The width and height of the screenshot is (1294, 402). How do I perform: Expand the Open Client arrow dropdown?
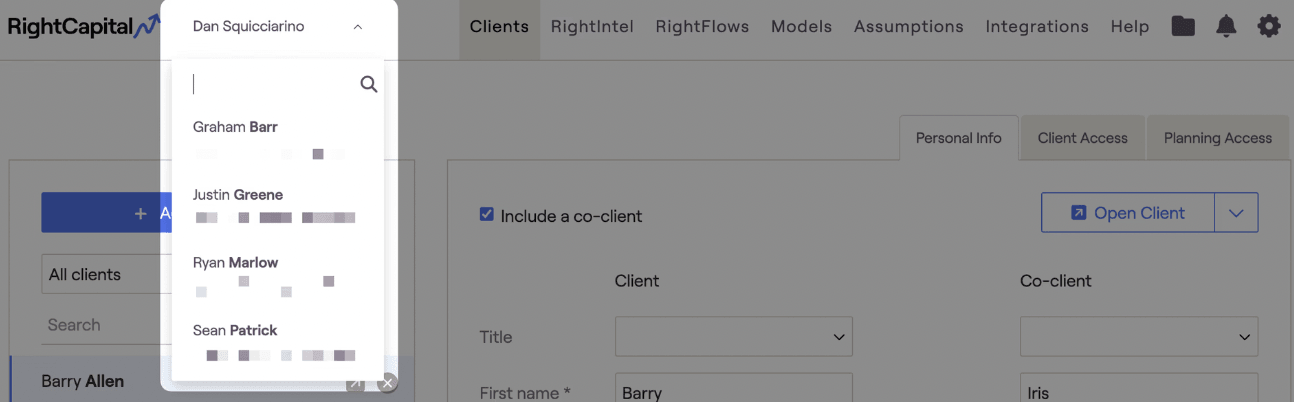tap(1236, 213)
